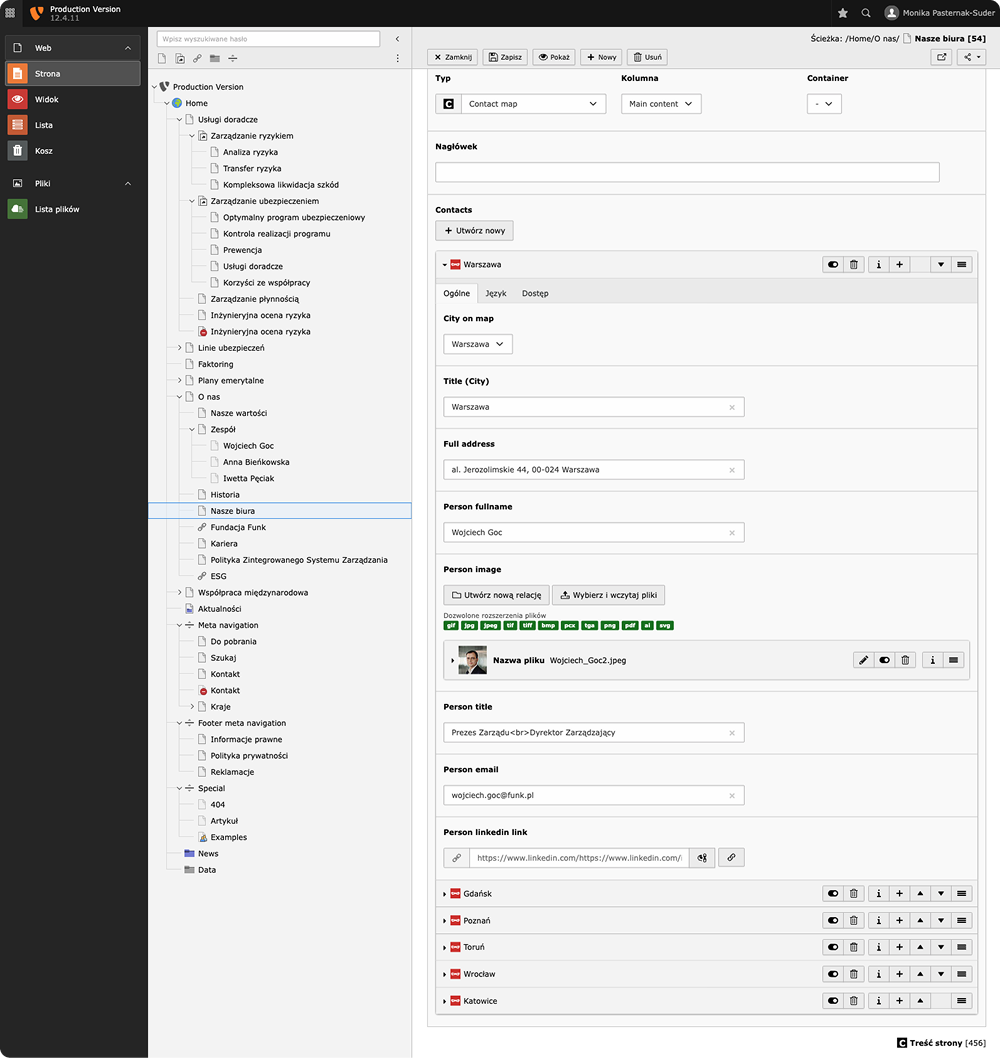Select Aktualności in the page tree

[x=219, y=609]
